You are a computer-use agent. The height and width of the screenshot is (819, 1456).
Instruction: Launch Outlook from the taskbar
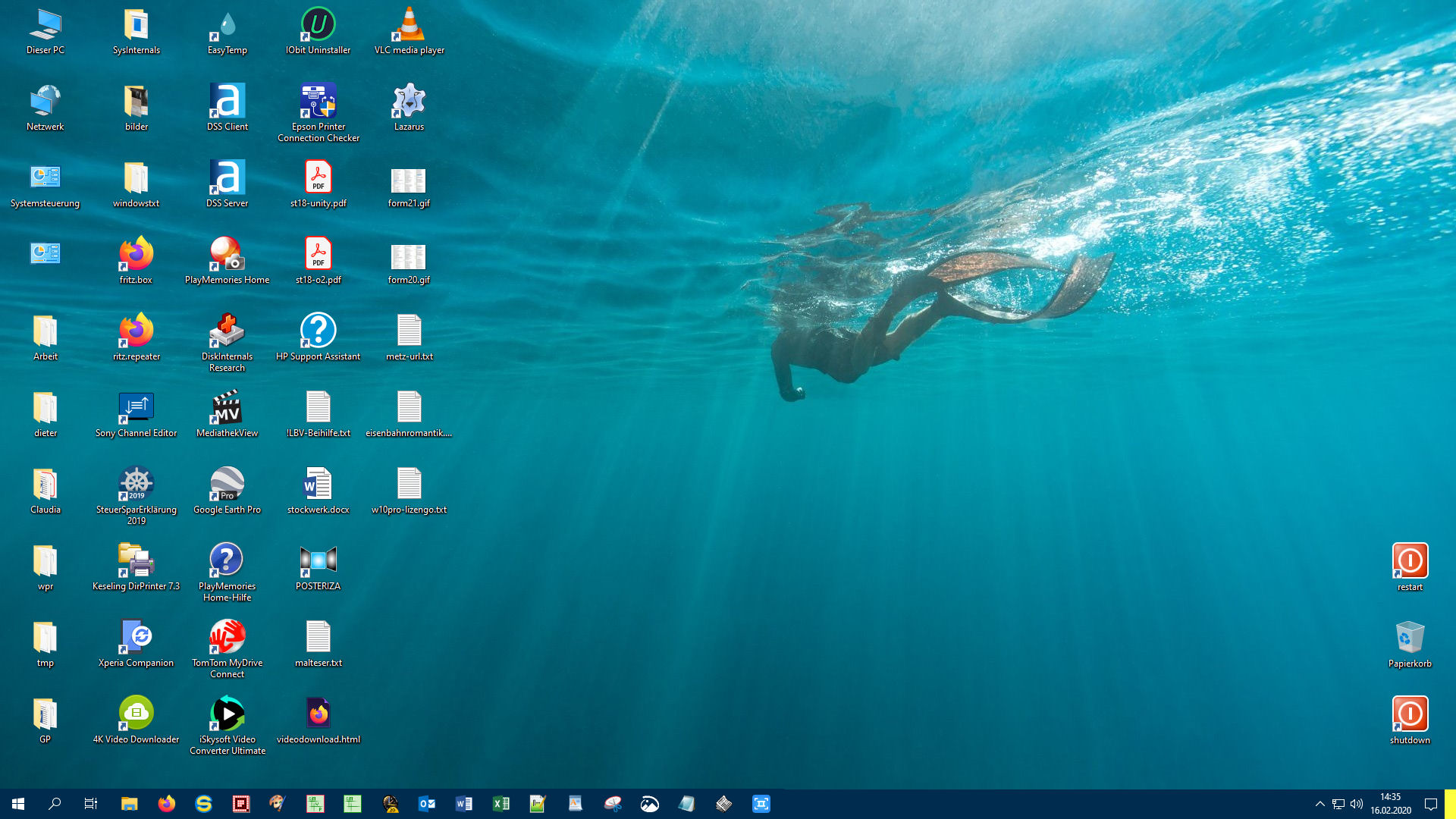pos(427,804)
